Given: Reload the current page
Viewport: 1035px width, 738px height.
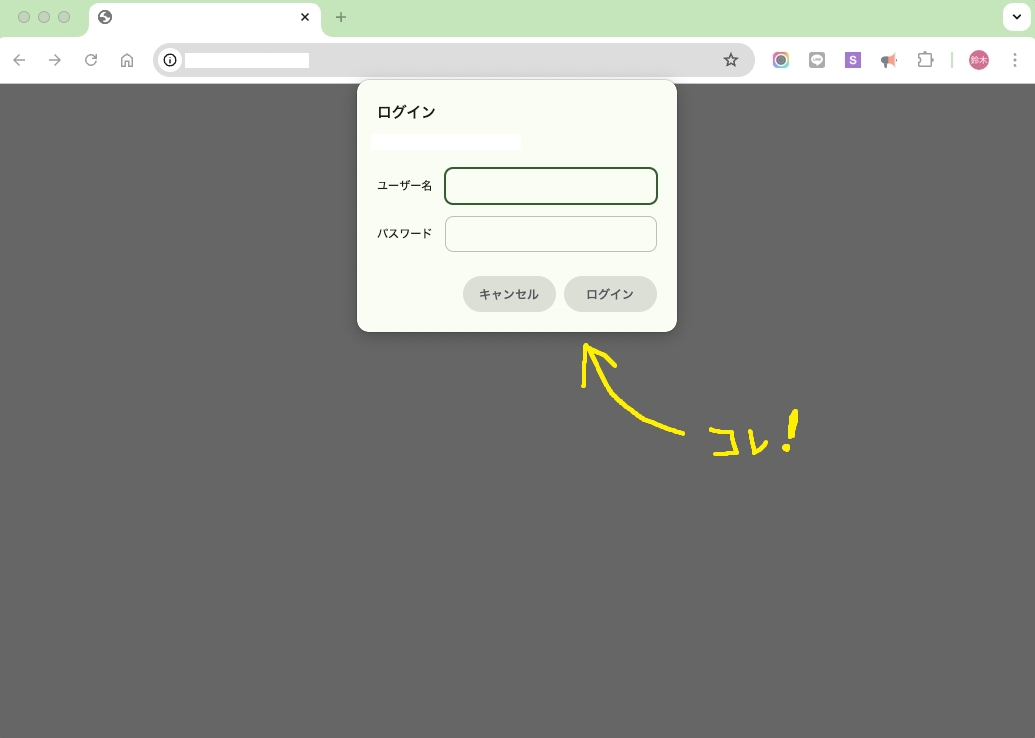Looking at the screenshot, I should [91, 60].
